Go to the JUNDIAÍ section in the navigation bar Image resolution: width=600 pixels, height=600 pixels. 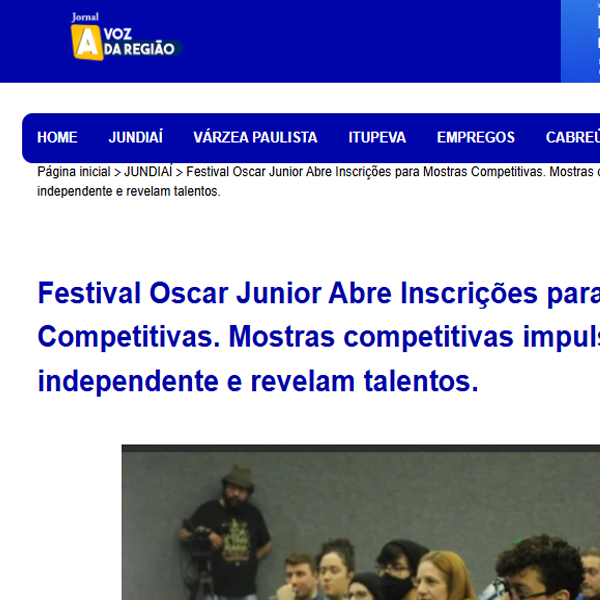tap(135, 137)
